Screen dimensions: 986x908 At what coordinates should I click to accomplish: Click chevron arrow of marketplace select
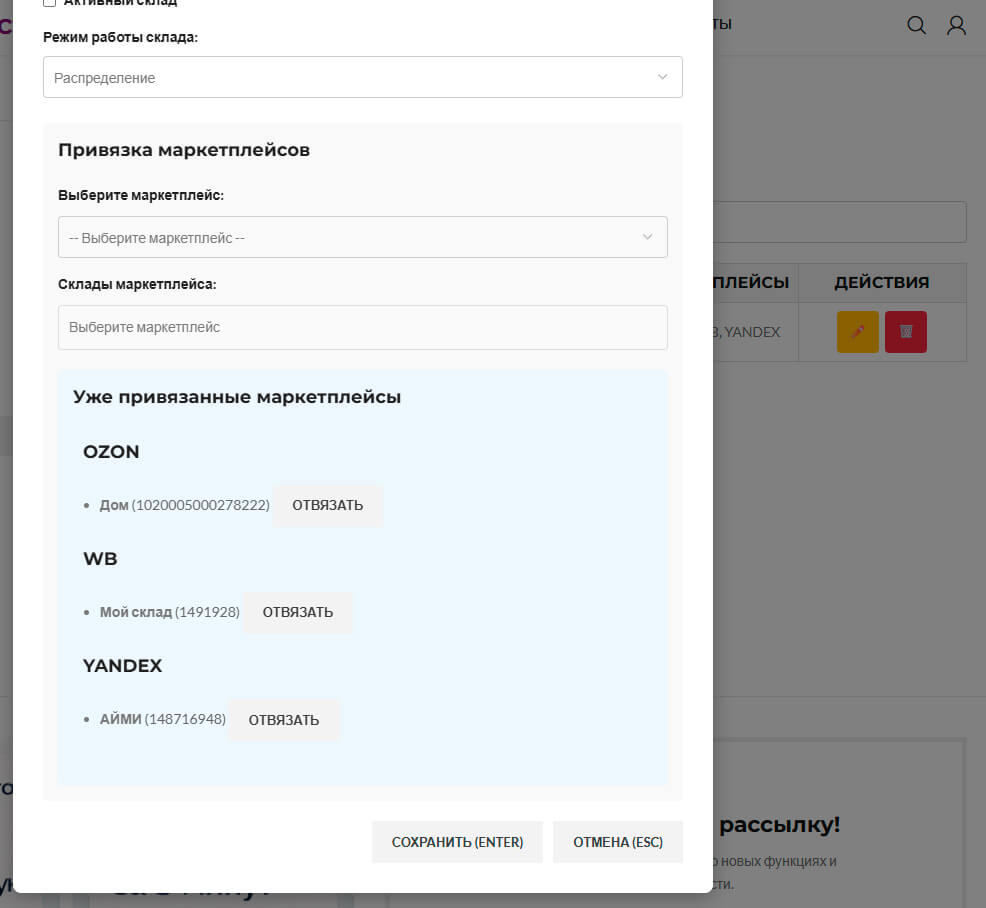pos(647,237)
